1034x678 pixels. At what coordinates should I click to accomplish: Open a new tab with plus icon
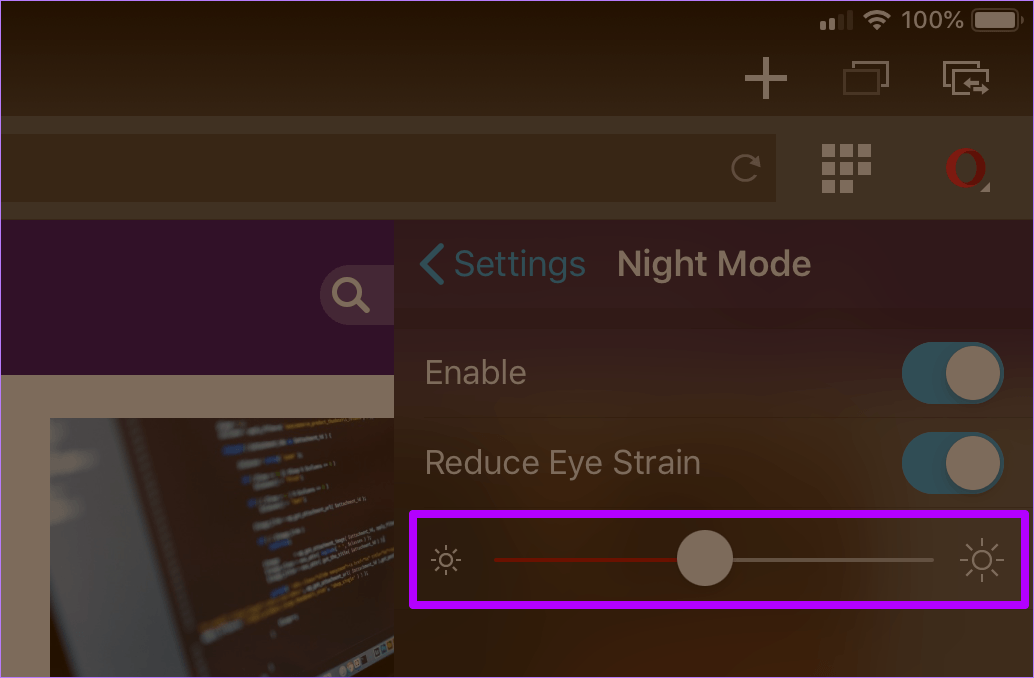pos(766,78)
